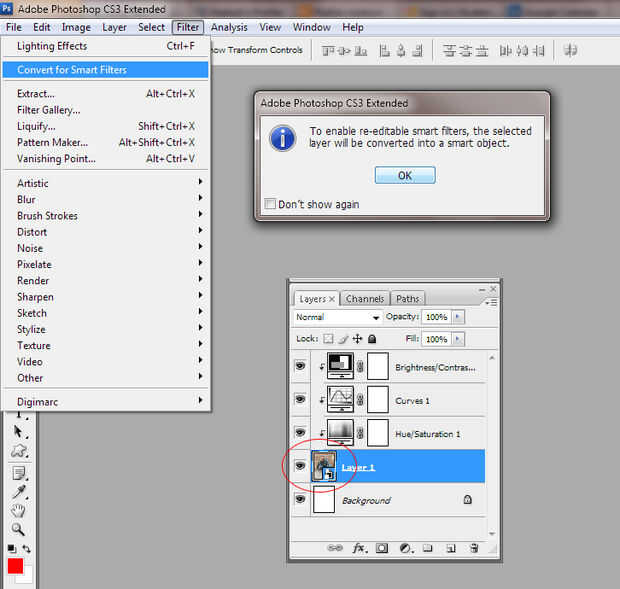Screen dimensions: 620x589
Task: Click Distribute Top Edges icon
Action: coord(449,51)
